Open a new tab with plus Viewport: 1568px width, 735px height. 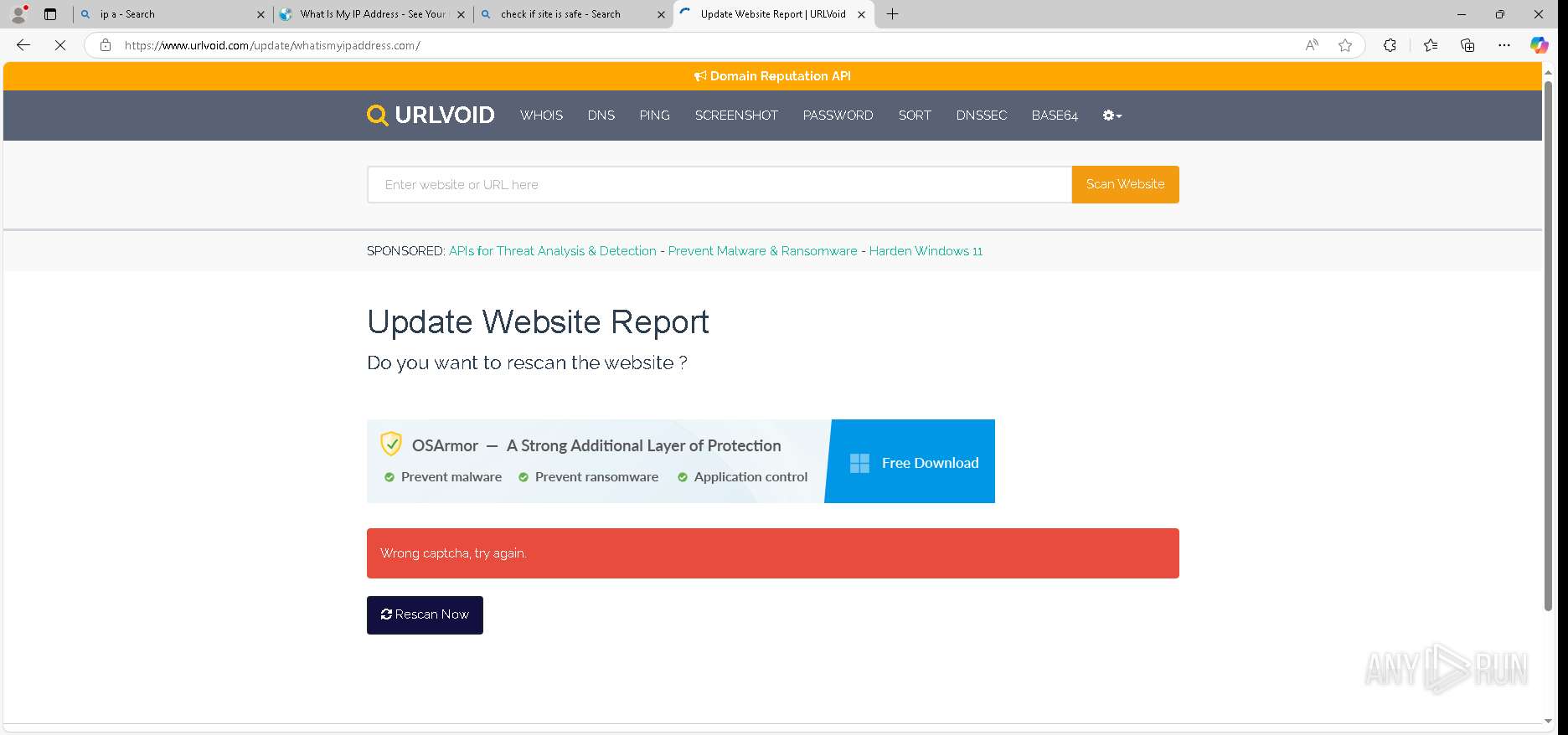[x=893, y=14]
